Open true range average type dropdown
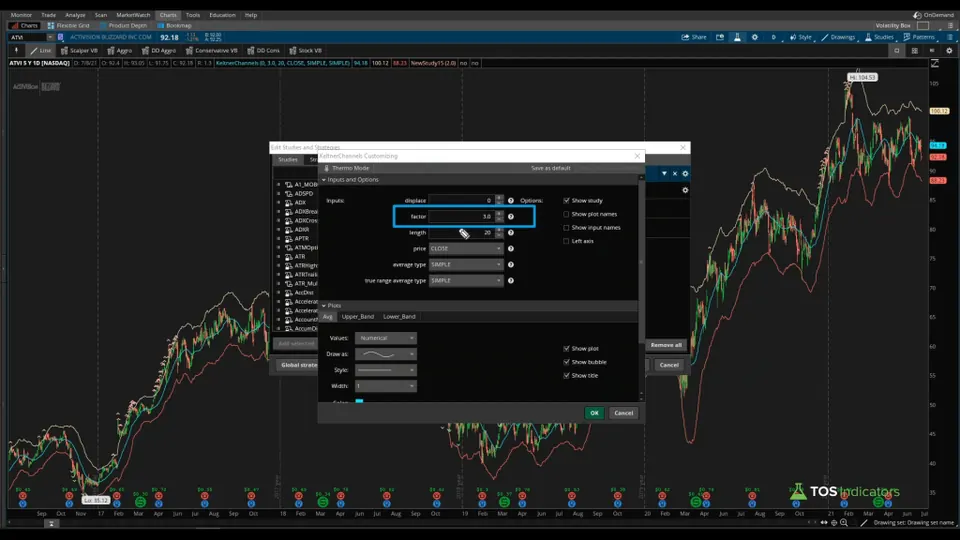960x540 pixels. [x=466, y=280]
